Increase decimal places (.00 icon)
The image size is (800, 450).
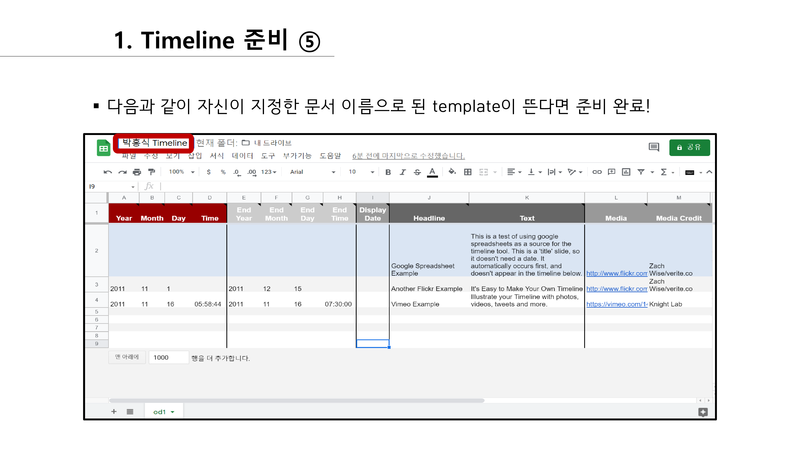click(x=252, y=172)
